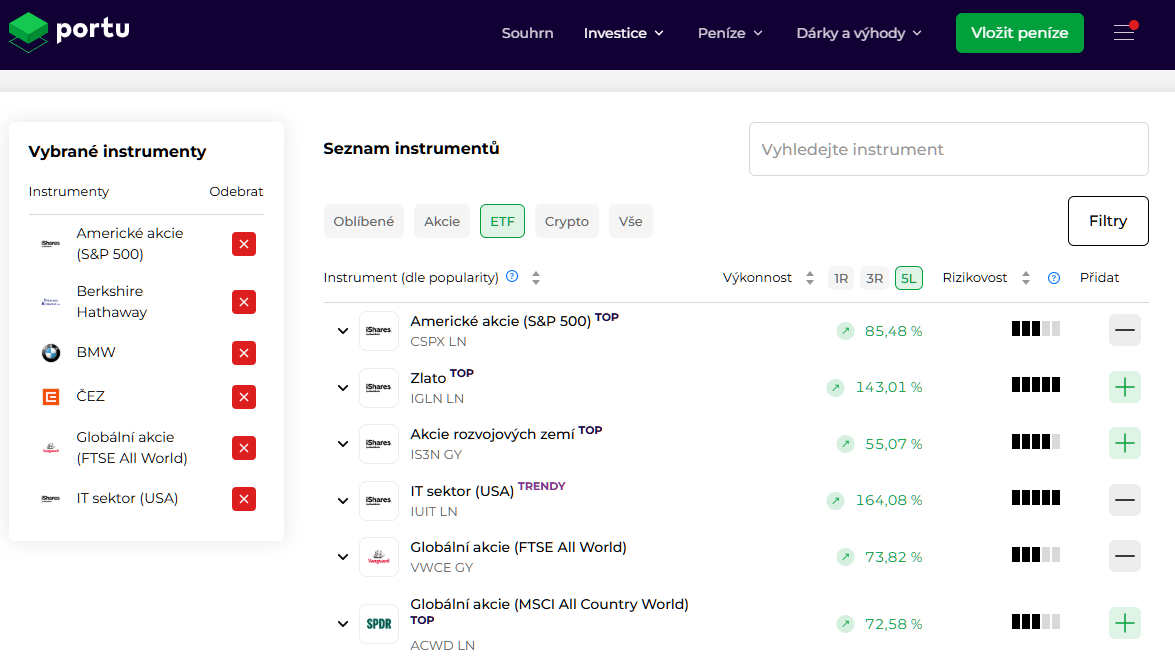Switch to the ETF tab
This screenshot has width=1175, height=657.
click(x=502, y=221)
